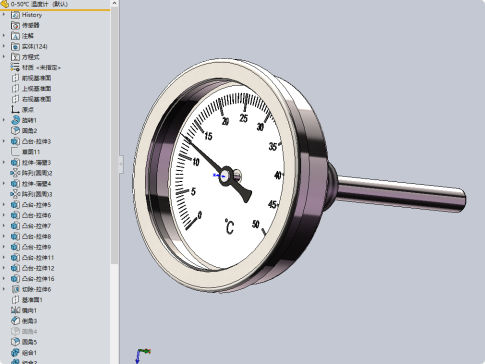Click the 实体(124) solid bodies folder icon
485x364 pixels.
[x=15, y=46]
